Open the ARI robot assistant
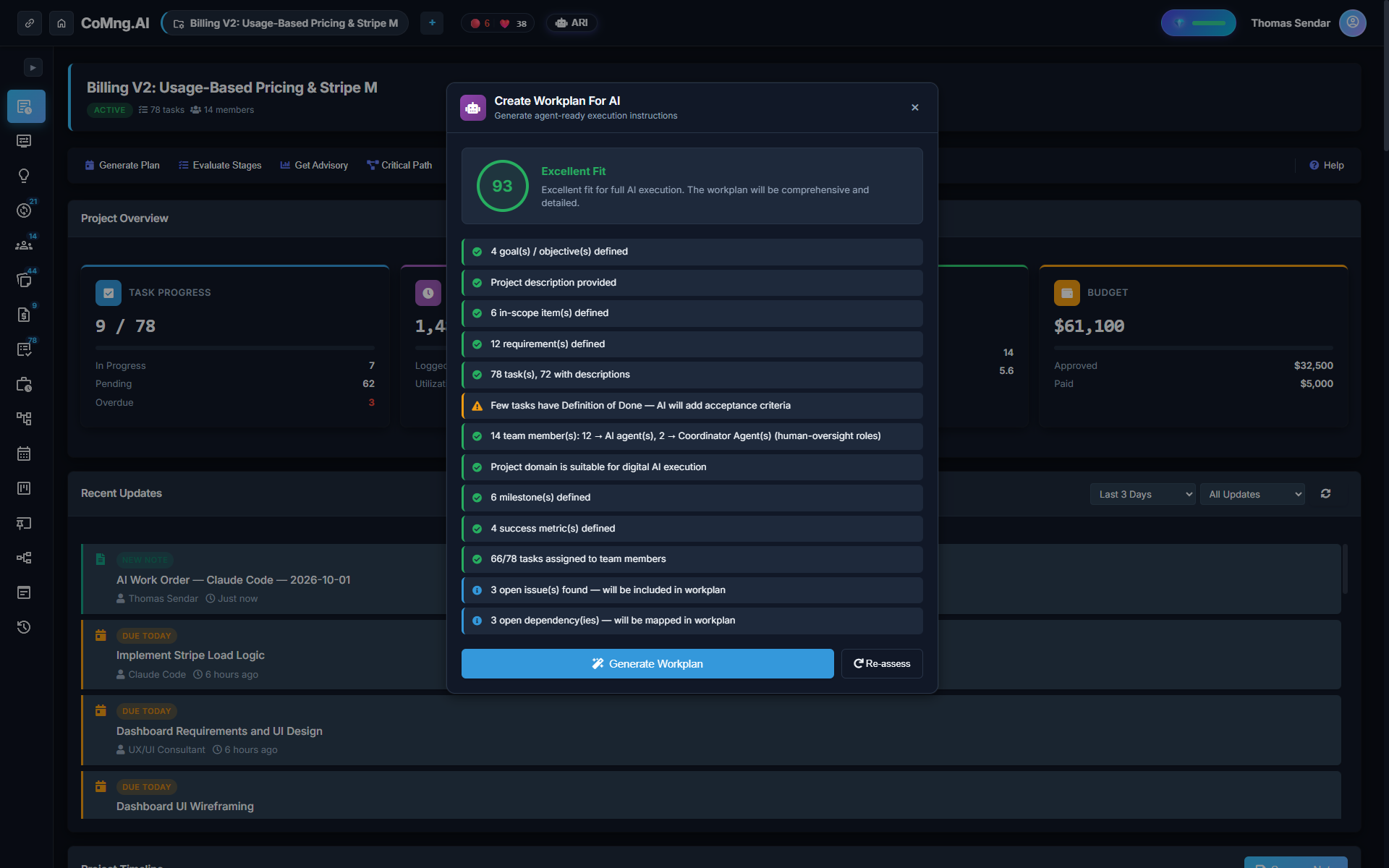This screenshot has height=868, width=1389. click(x=572, y=23)
